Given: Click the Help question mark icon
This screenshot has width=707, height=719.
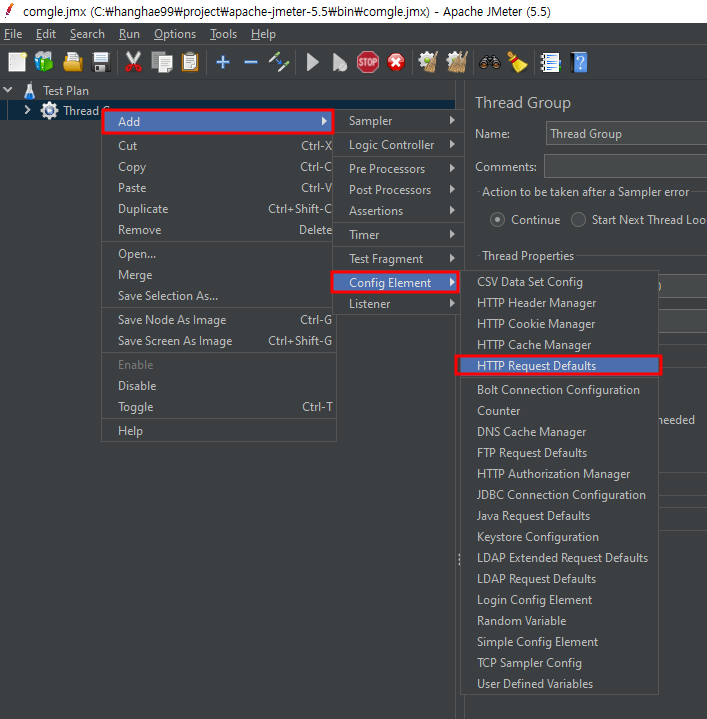Looking at the screenshot, I should (x=579, y=62).
